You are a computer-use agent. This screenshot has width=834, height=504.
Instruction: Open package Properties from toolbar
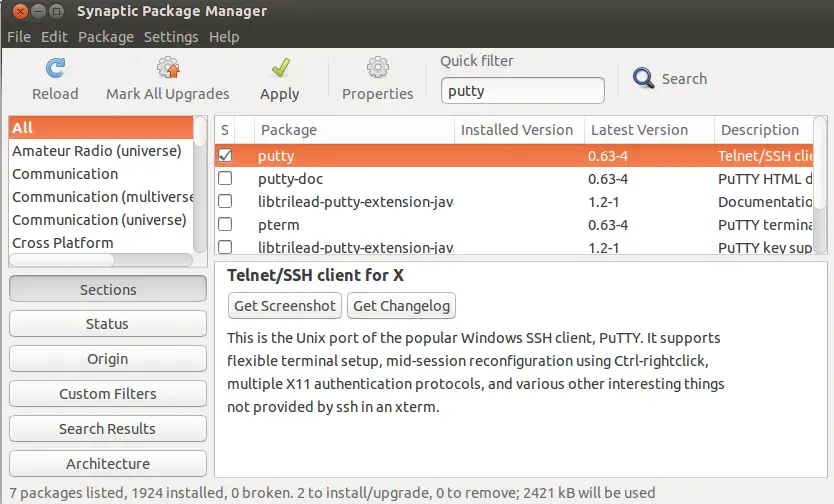(378, 79)
